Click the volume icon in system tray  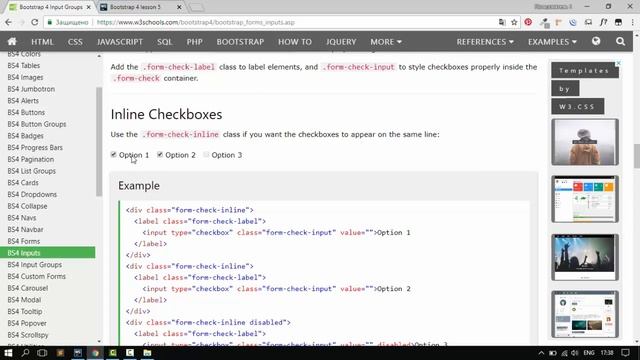575,353
